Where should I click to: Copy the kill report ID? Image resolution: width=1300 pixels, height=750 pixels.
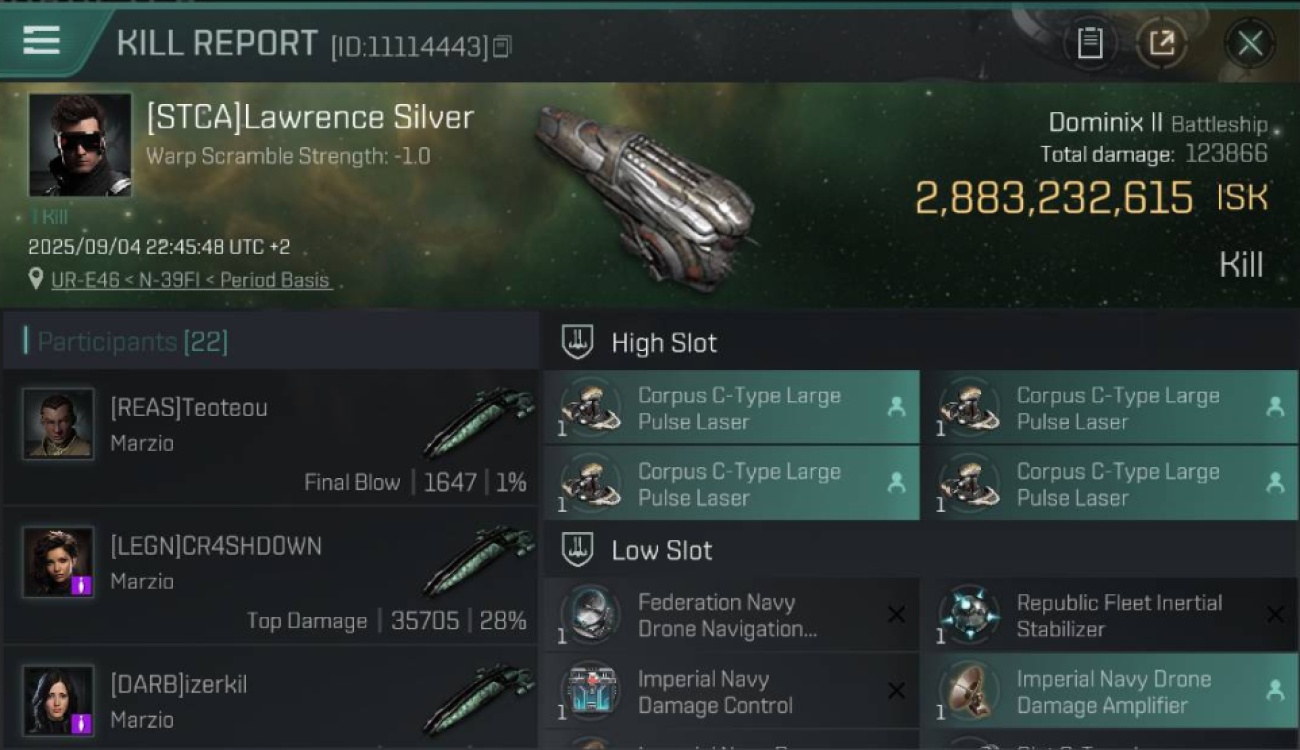[x=502, y=46]
